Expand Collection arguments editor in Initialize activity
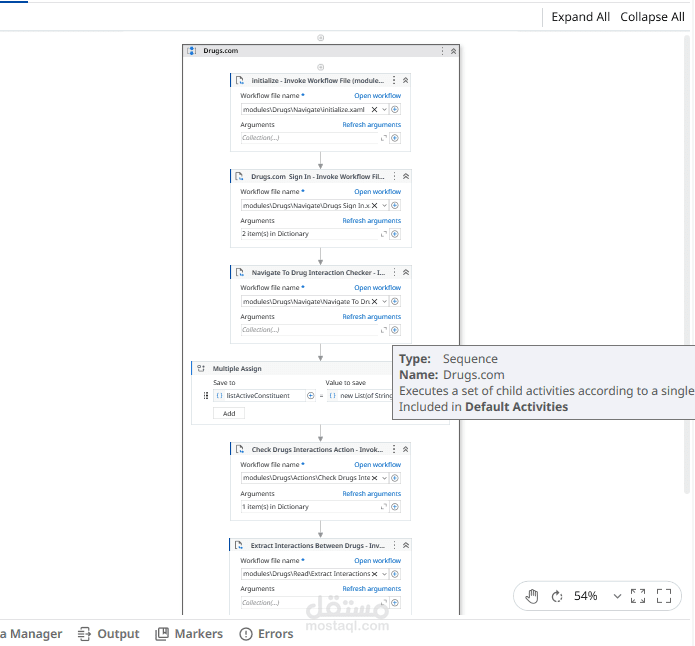 [384, 138]
